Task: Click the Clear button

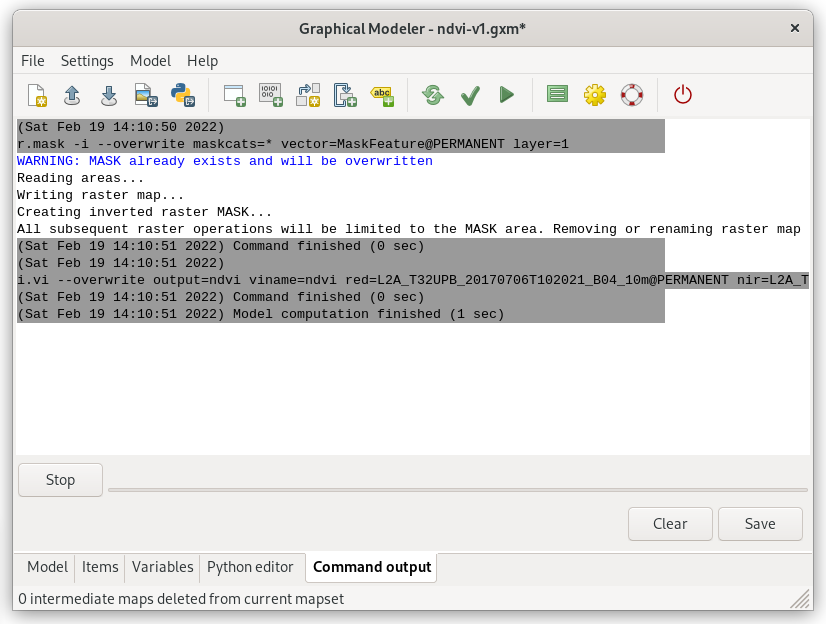Action: (x=670, y=524)
